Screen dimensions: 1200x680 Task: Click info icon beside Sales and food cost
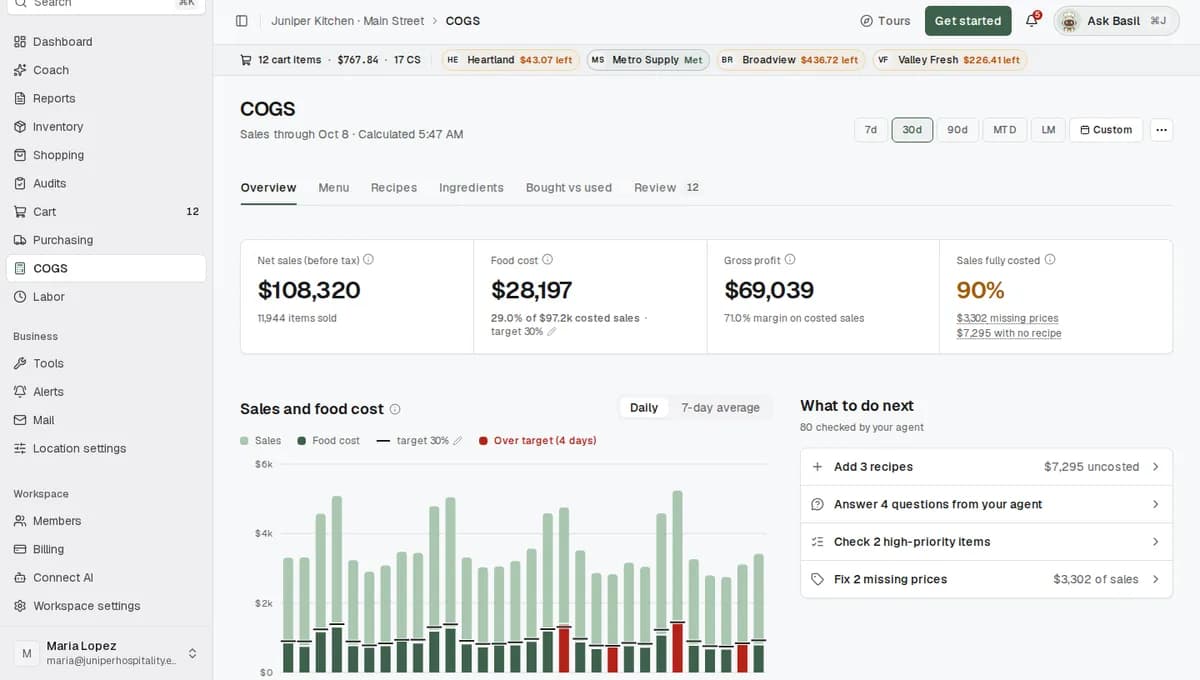pyautogui.click(x=395, y=409)
